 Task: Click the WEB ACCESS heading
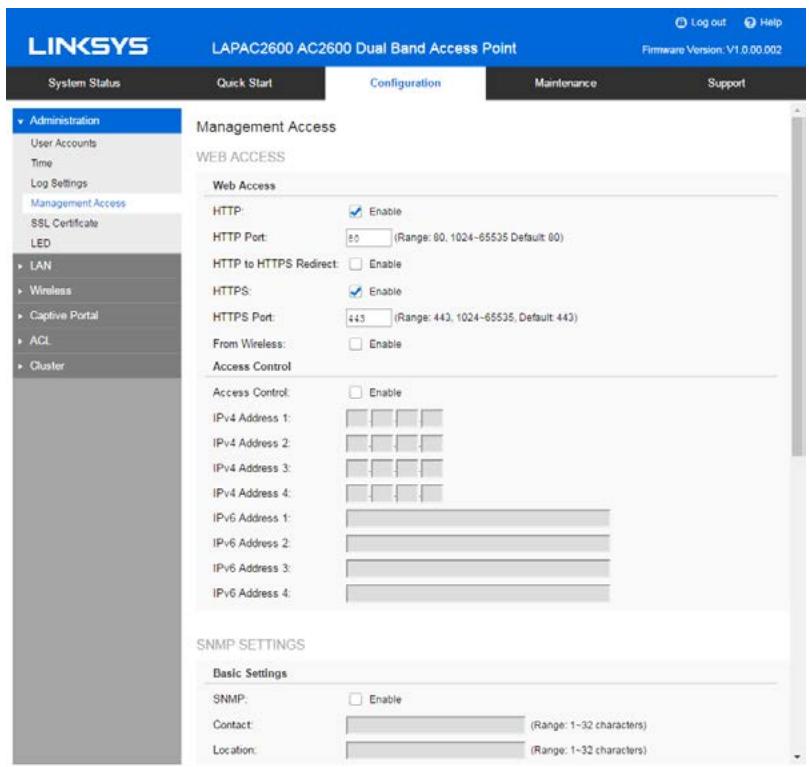[x=240, y=157]
